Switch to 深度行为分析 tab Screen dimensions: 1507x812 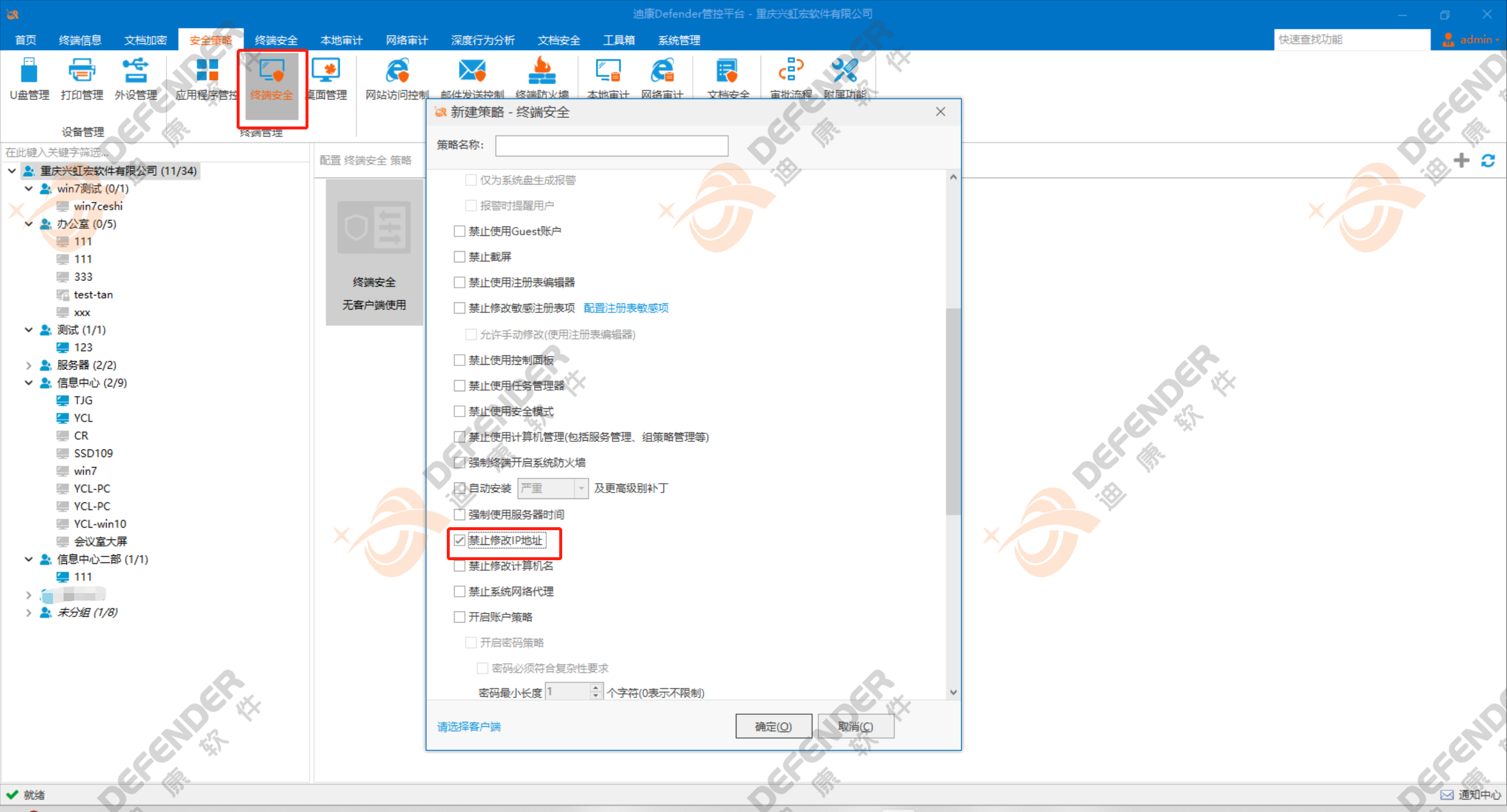click(483, 40)
